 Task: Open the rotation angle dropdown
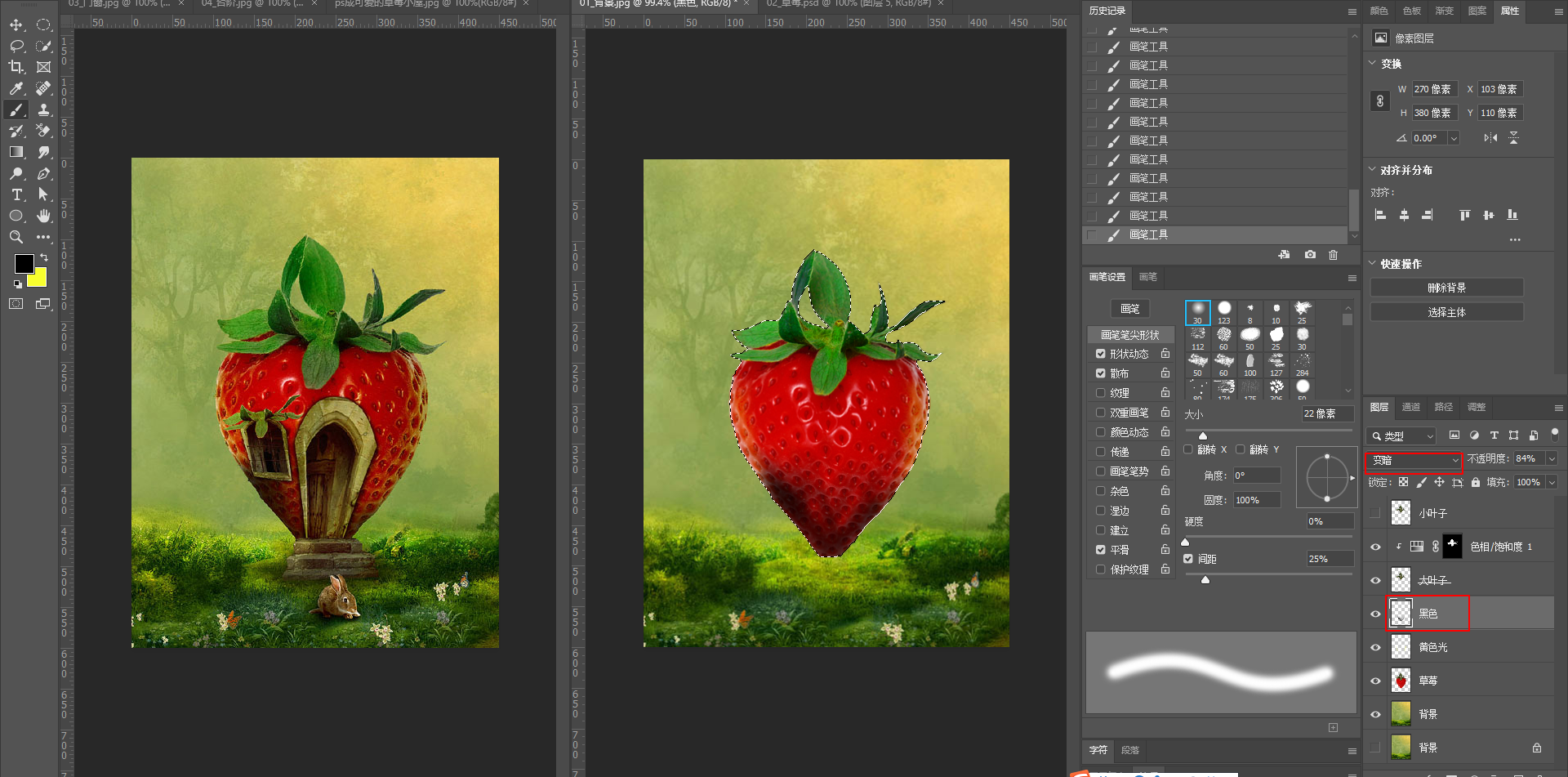1454,139
